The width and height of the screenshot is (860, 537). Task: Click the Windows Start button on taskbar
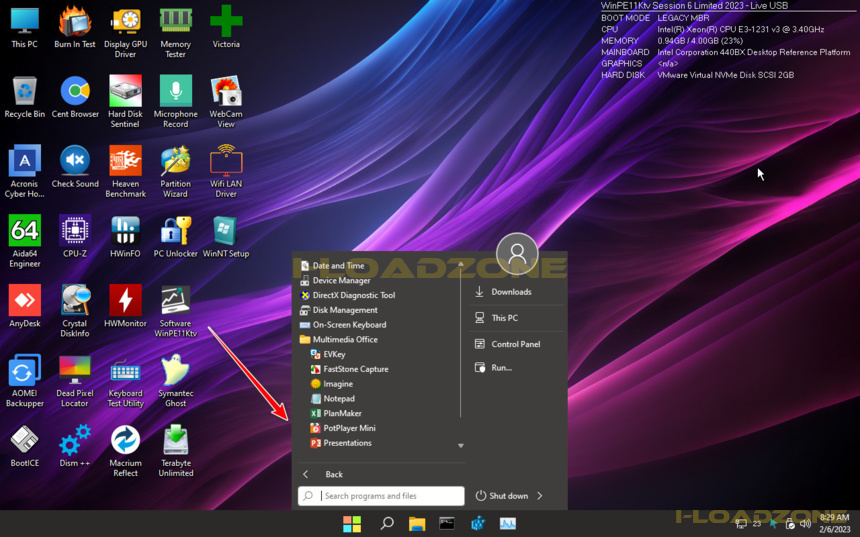pos(352,524)
